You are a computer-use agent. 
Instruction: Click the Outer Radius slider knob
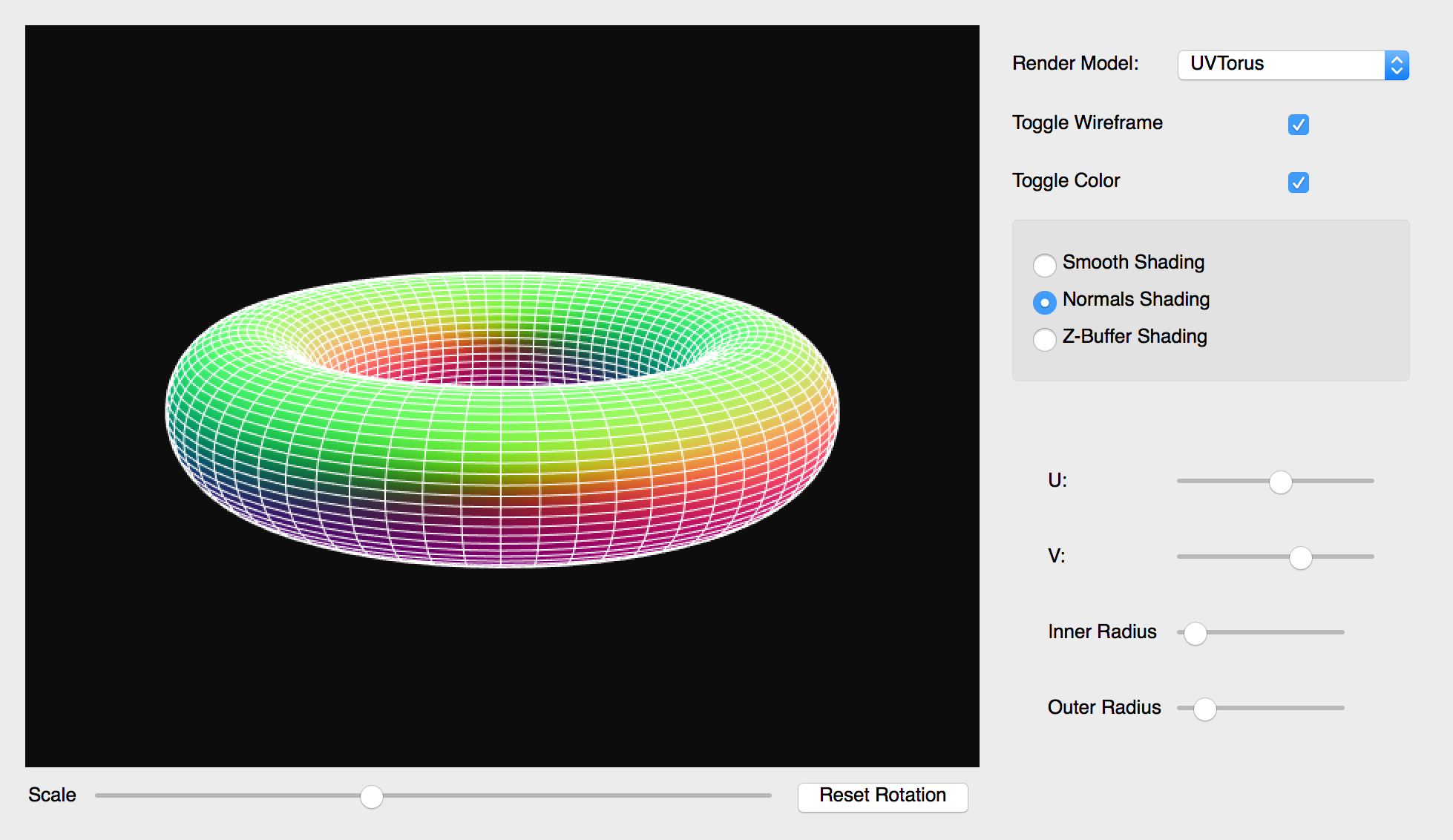pos(1204,709)
